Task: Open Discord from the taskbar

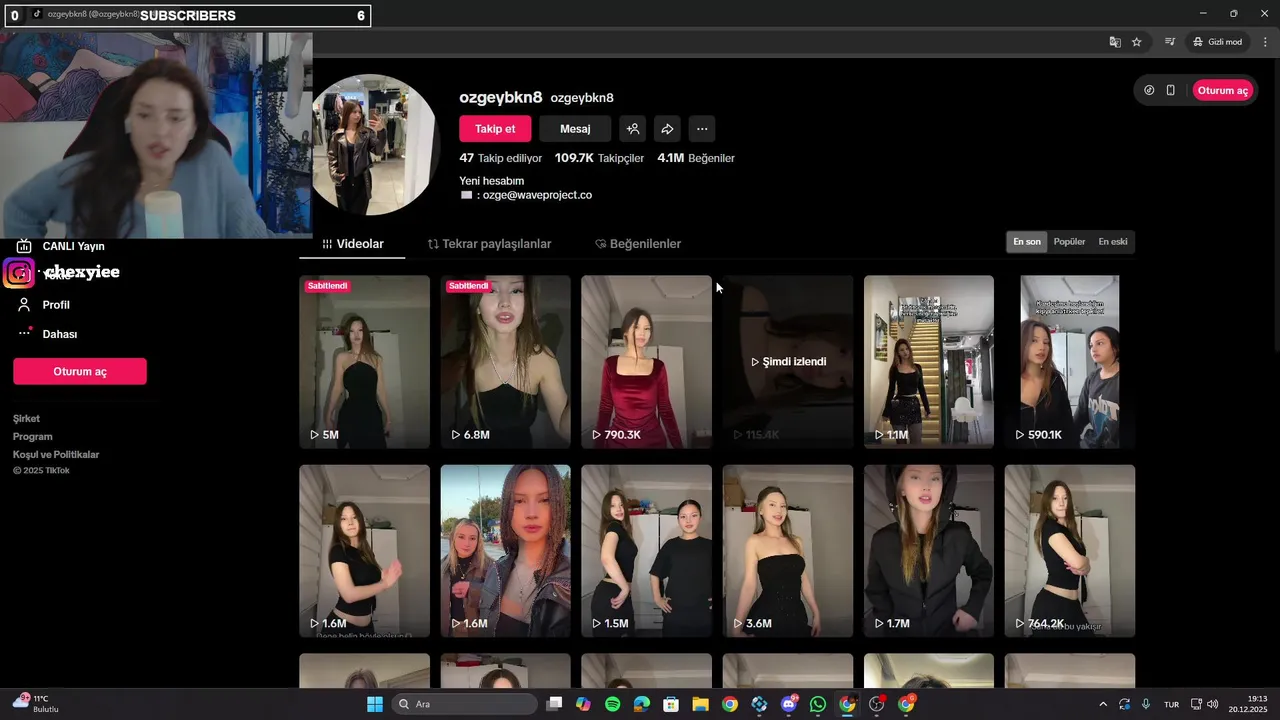Action: point(789,704)
